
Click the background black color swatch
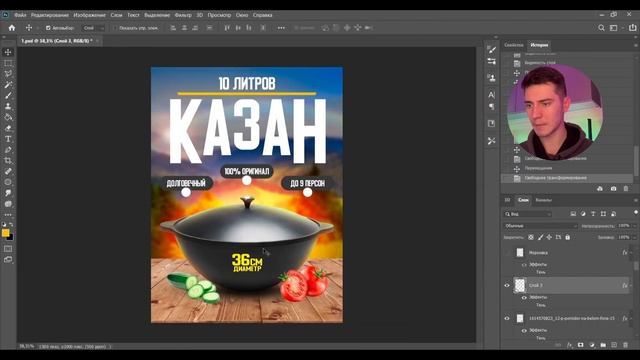coord(11,238)
